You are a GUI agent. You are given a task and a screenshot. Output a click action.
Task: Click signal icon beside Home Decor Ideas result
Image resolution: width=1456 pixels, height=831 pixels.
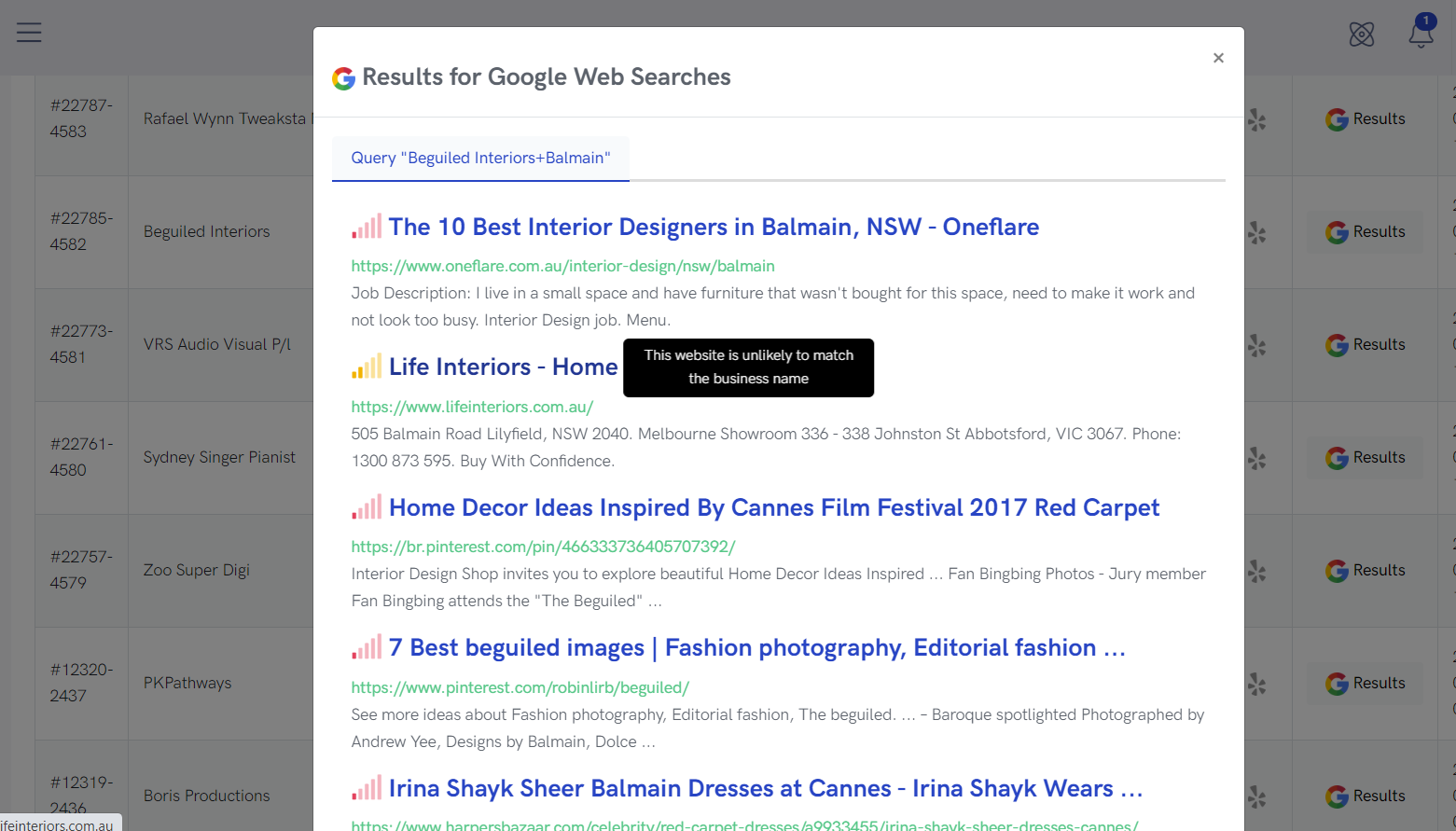tap(367, 507)
